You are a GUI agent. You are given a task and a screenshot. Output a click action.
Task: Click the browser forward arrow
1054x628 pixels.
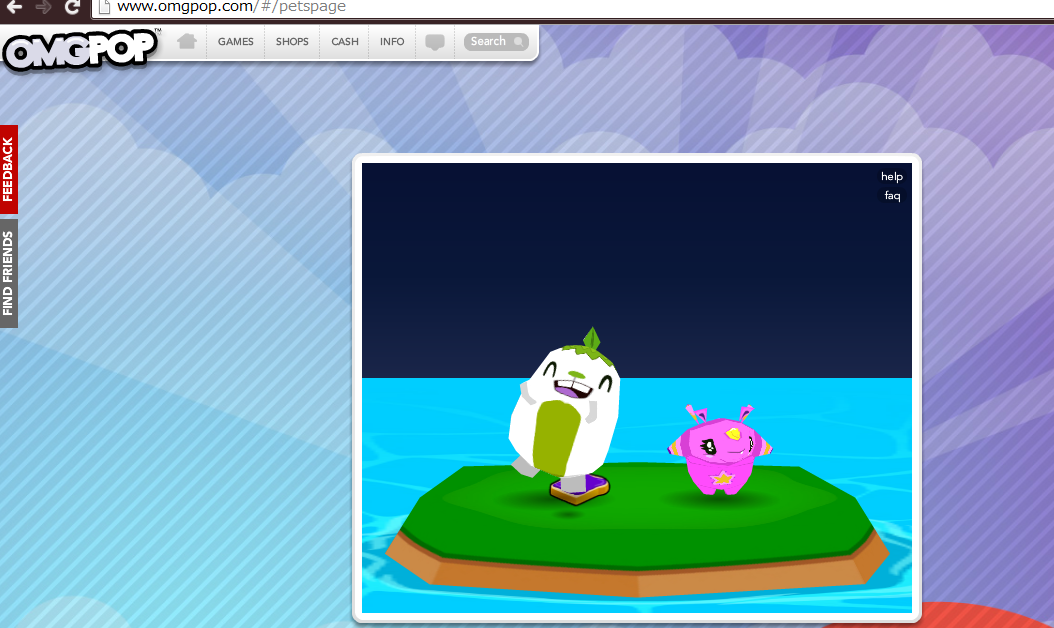click(43, 7)
